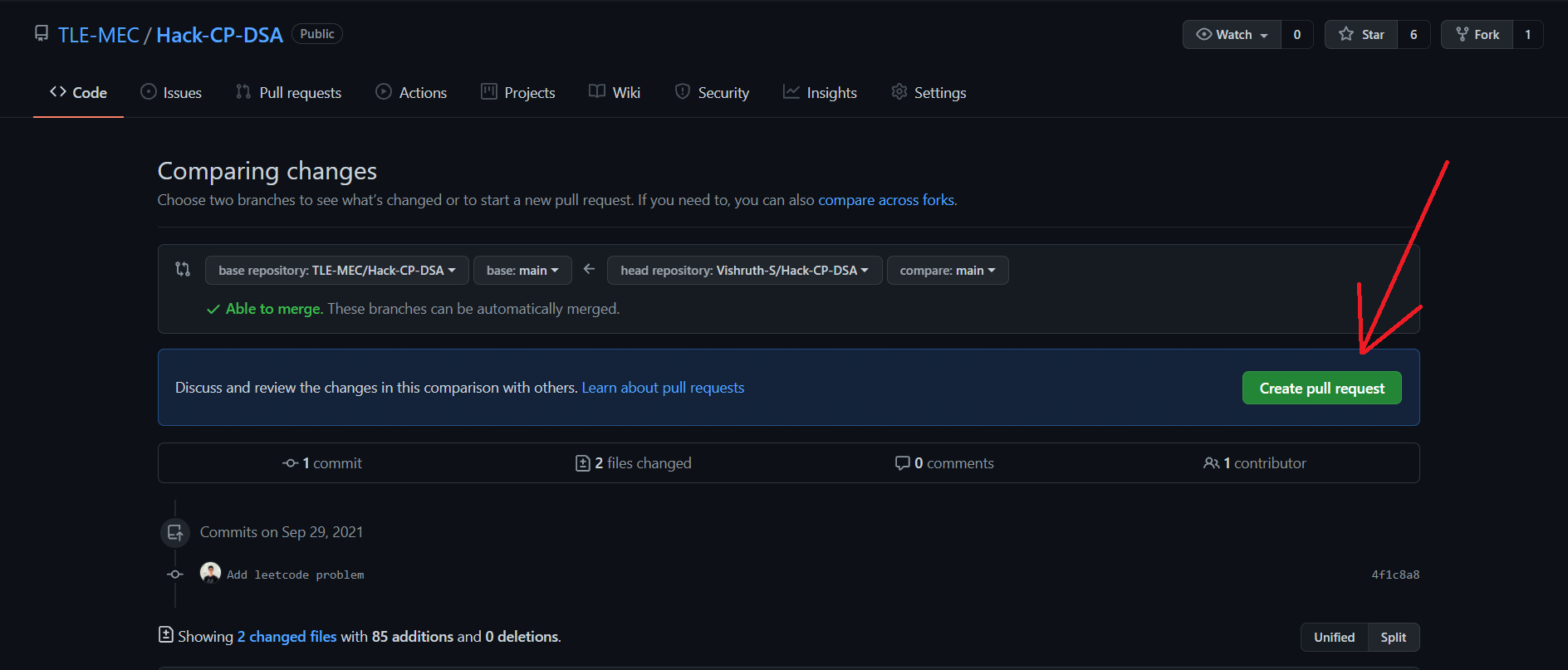This screenshot has width=1568, height=670.
Task: Click the Pull requests branch icon
Action: point(243,91)
